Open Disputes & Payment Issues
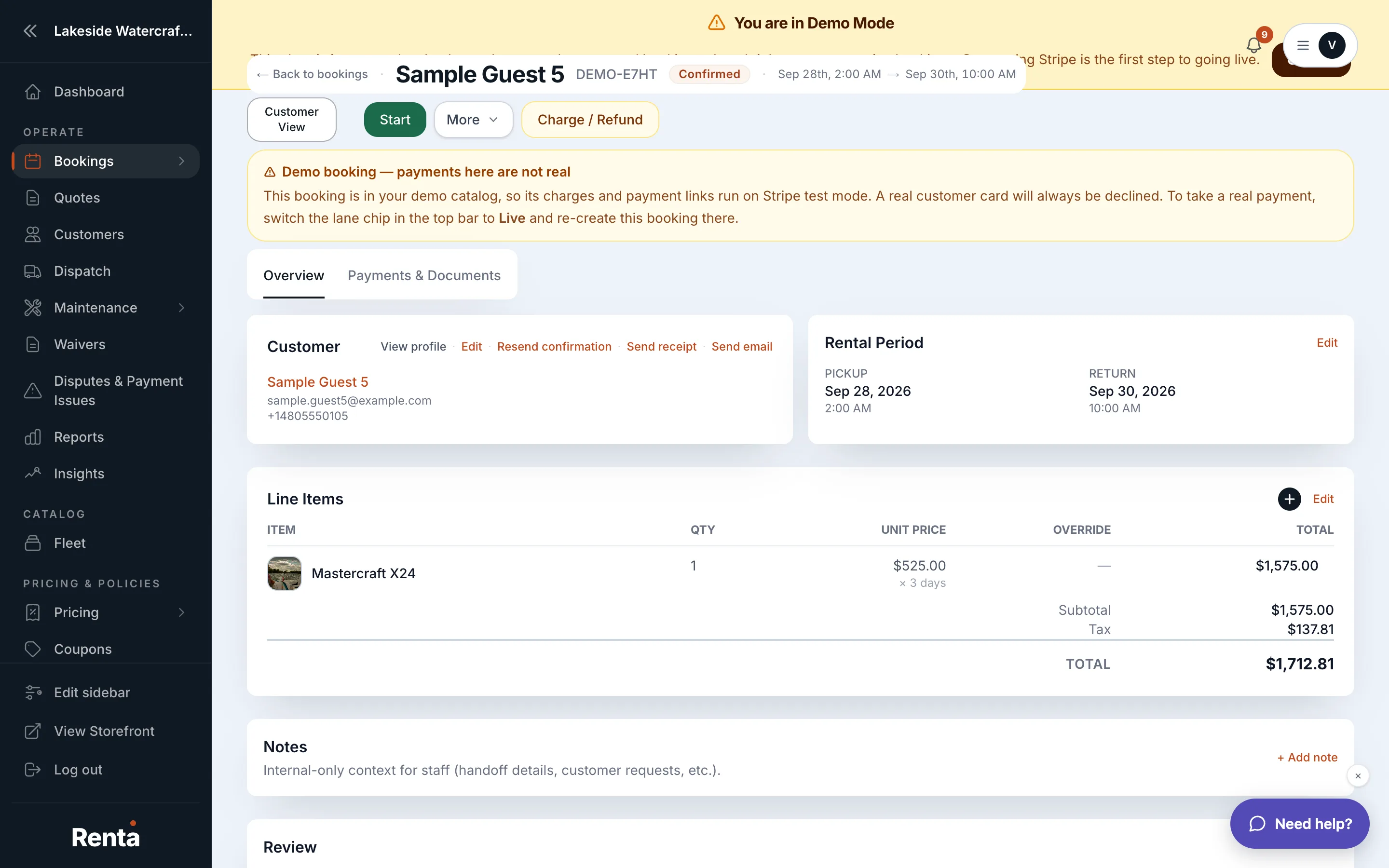 106,391
